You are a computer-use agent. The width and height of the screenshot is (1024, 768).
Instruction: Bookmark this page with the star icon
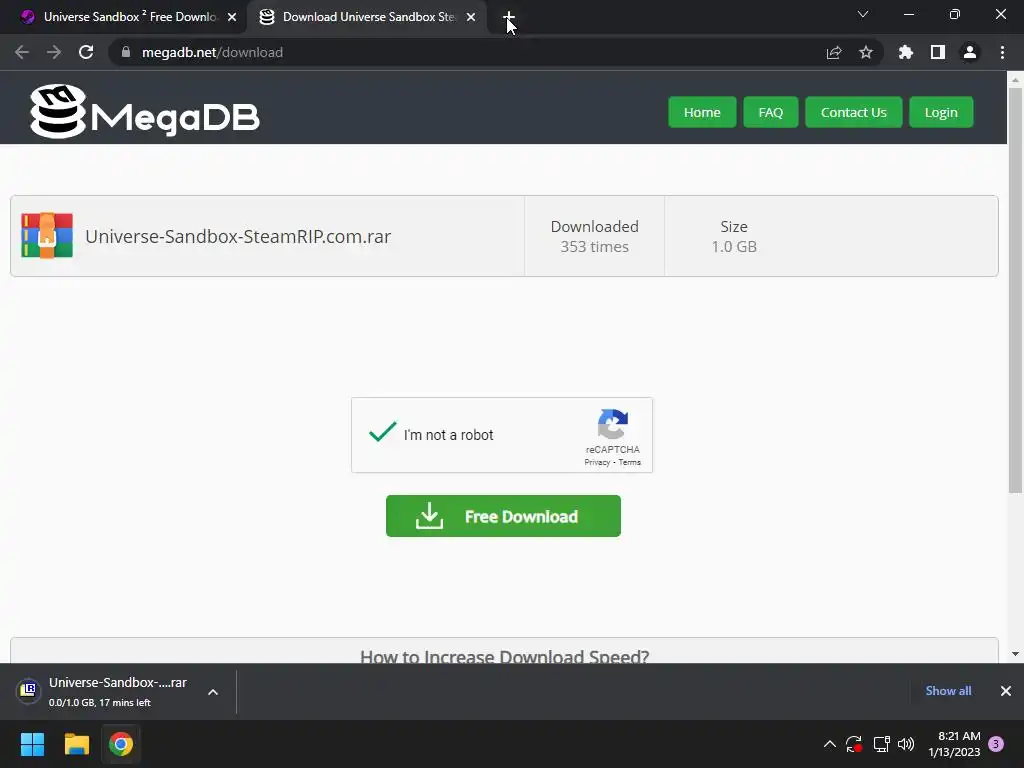(866, 52)
